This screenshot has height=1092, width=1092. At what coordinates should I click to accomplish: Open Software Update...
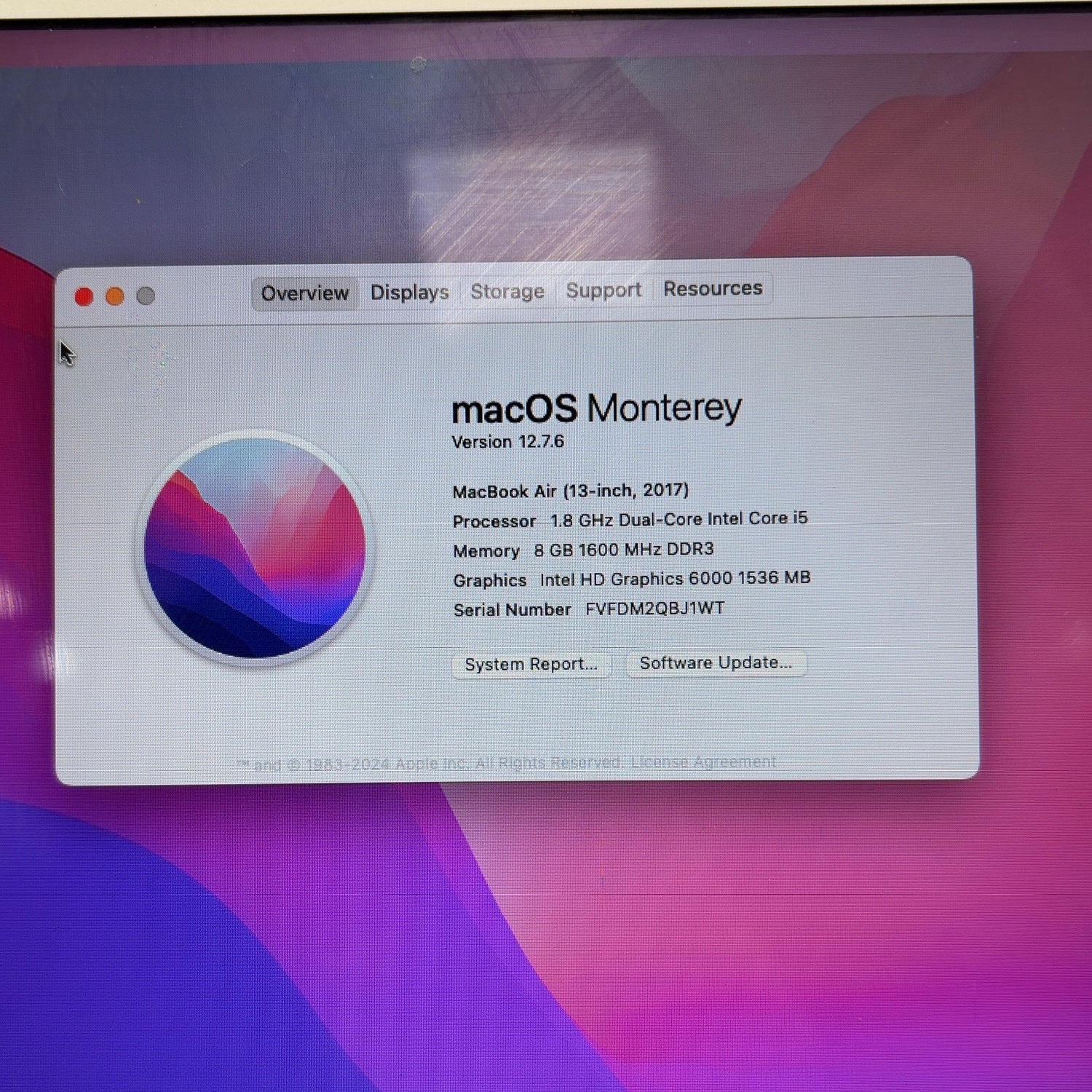tap(716, 662)
